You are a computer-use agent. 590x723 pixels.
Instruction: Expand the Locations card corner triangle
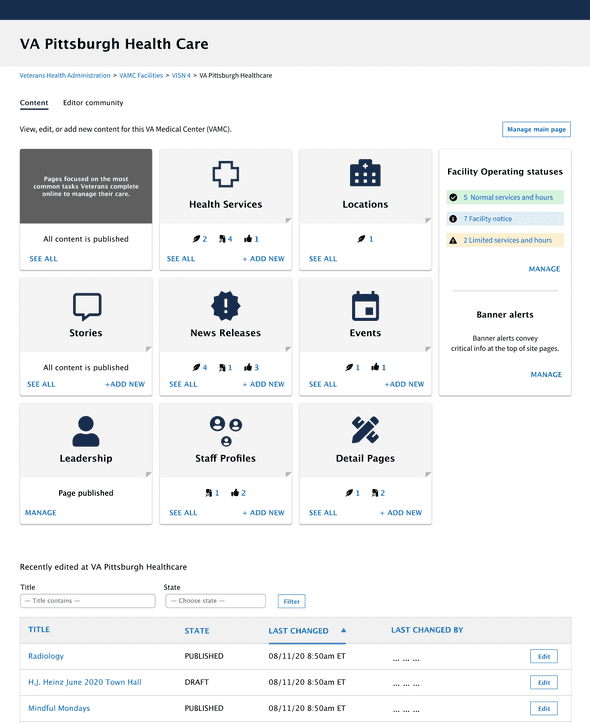coord(428,220)
